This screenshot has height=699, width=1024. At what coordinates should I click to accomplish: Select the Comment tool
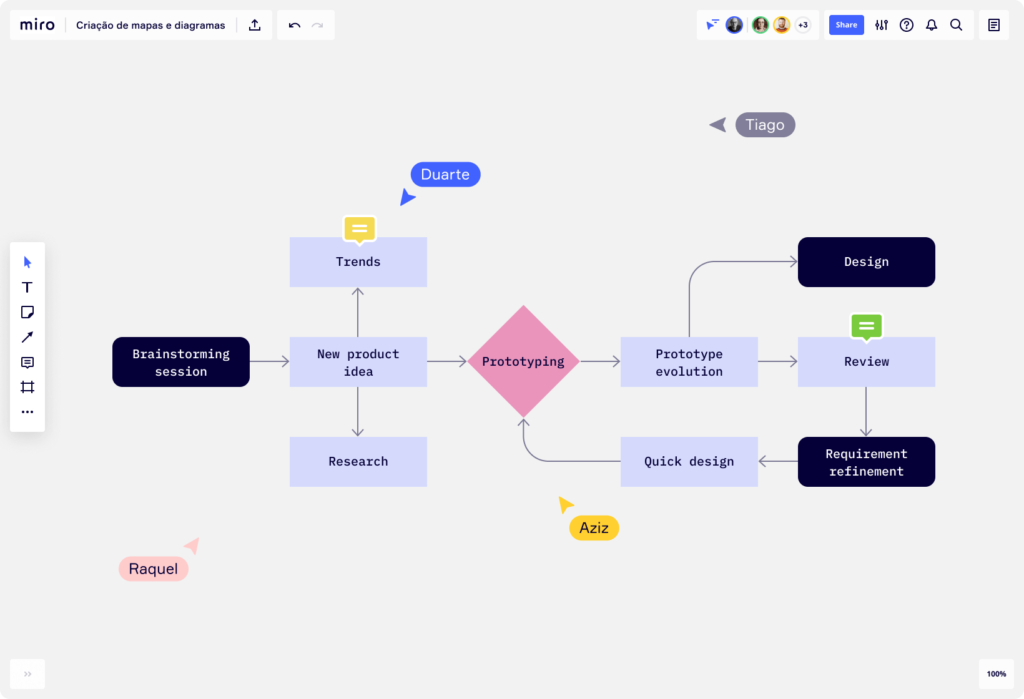tap(27, 362)
